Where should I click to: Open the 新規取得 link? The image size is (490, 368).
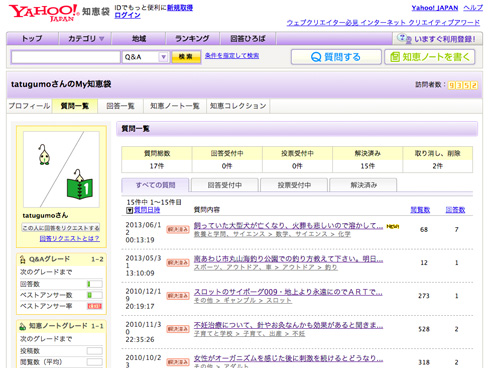(x=180, y=8)
